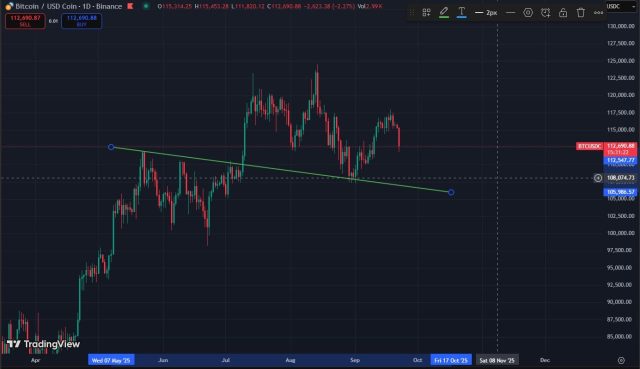Click the plus icon at crosshair price
640x369 pixels.
pos(598,178)
